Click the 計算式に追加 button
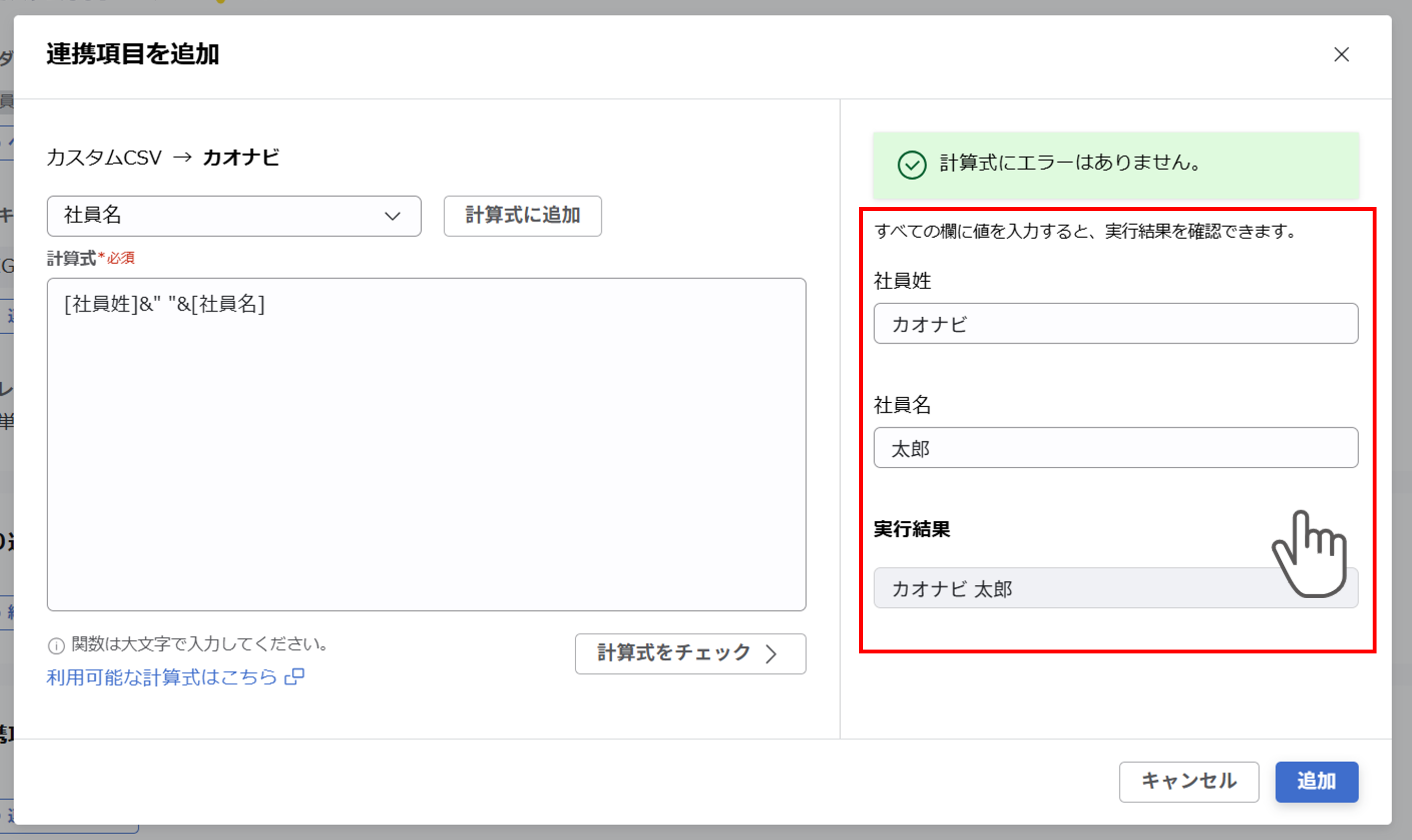Image resolution: width=1412 pixels, height=840 pixels. point(522,216)
